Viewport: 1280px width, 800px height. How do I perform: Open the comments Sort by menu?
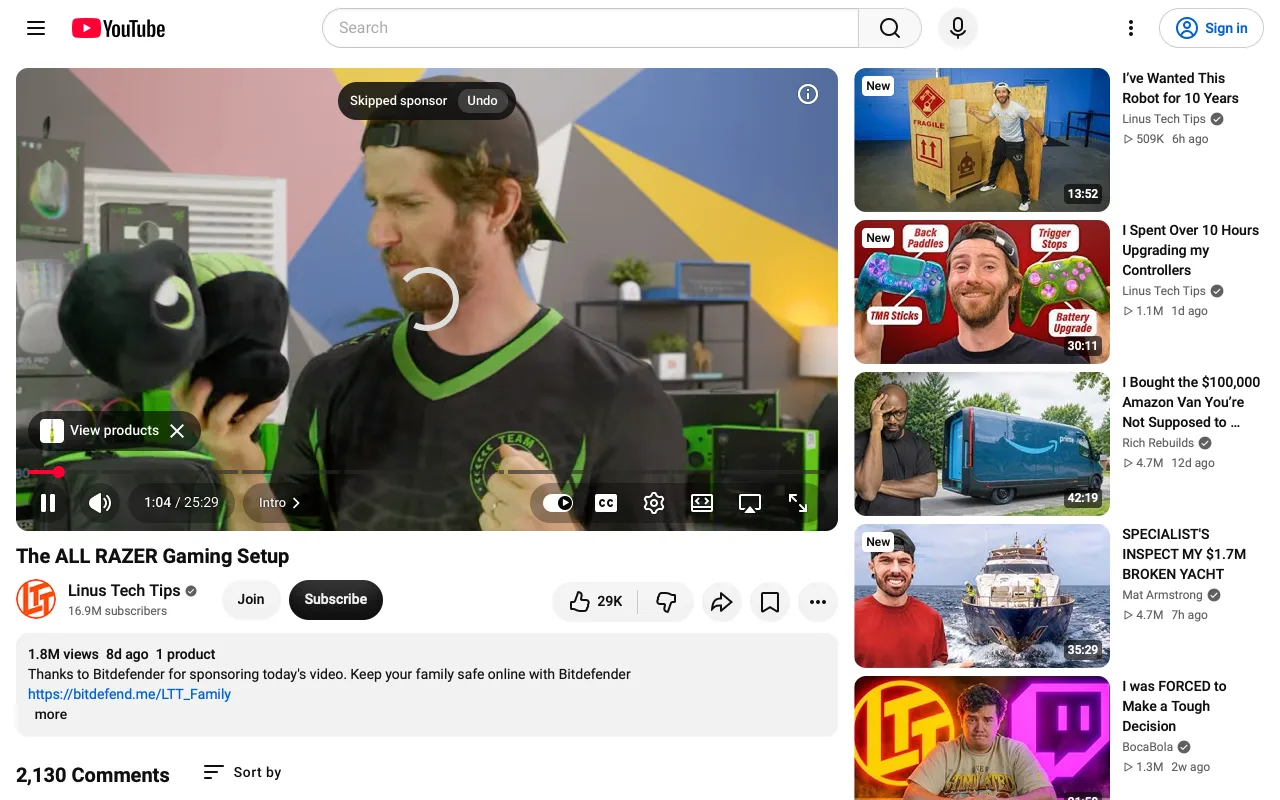point(242,772)
